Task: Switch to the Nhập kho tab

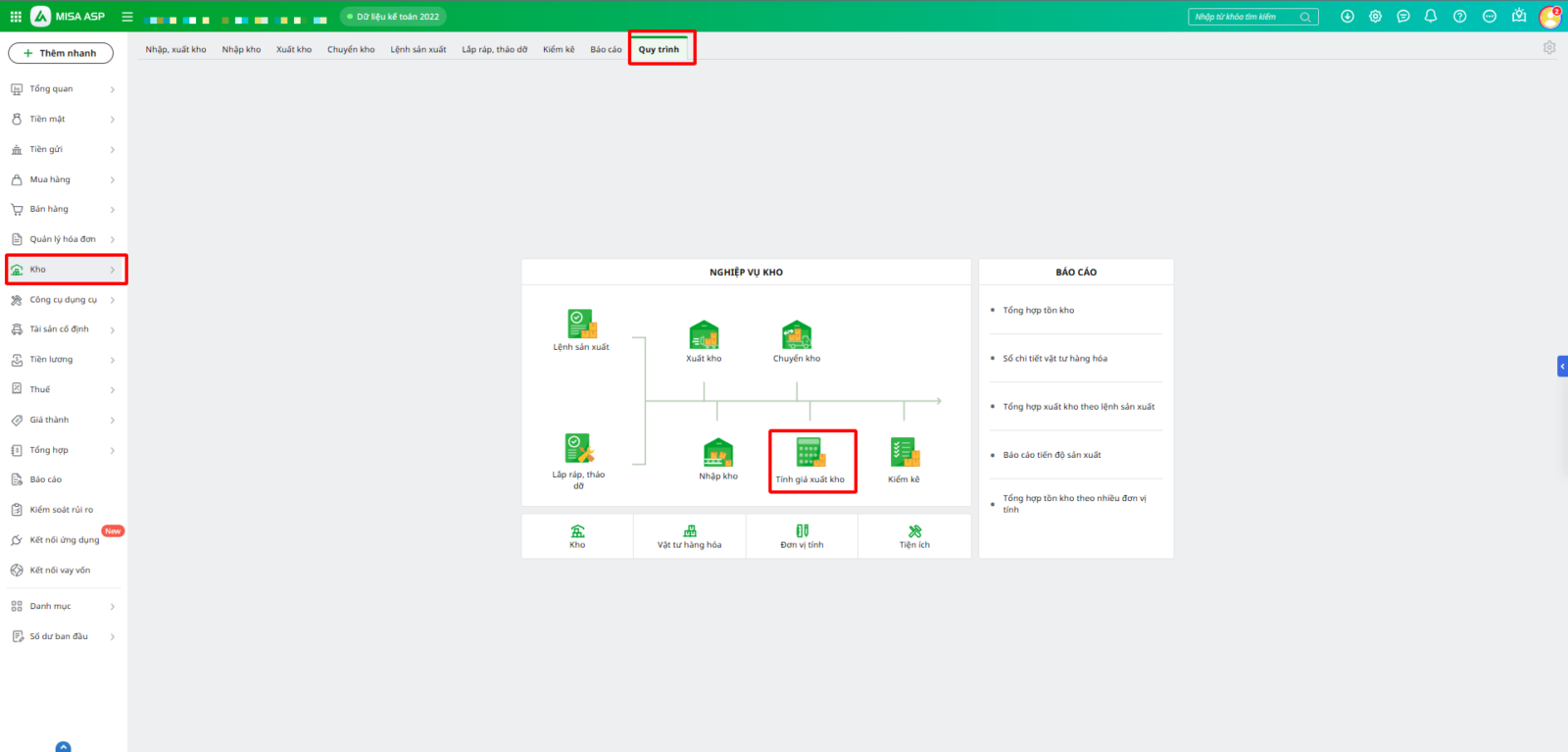Action: [241, 49]
